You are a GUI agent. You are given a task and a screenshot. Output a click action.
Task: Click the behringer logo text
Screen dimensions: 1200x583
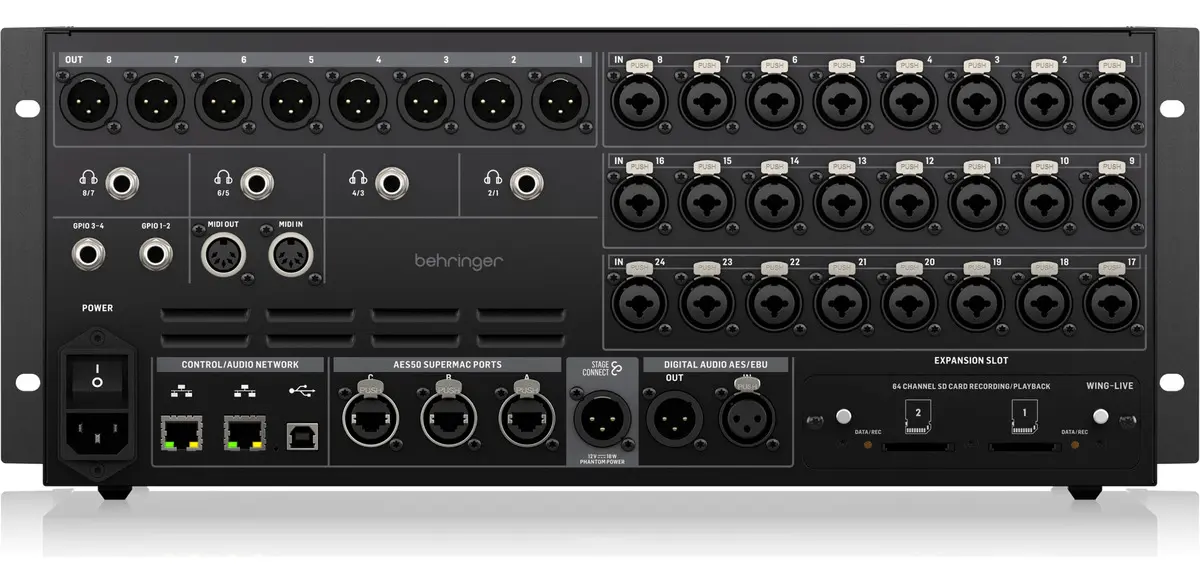click(459, 262)
